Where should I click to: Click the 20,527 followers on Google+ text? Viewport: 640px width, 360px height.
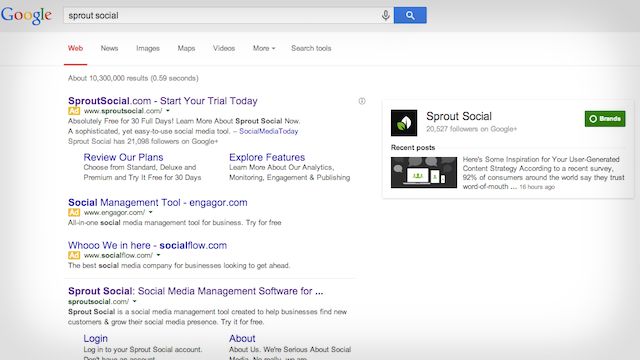[471, 129]
